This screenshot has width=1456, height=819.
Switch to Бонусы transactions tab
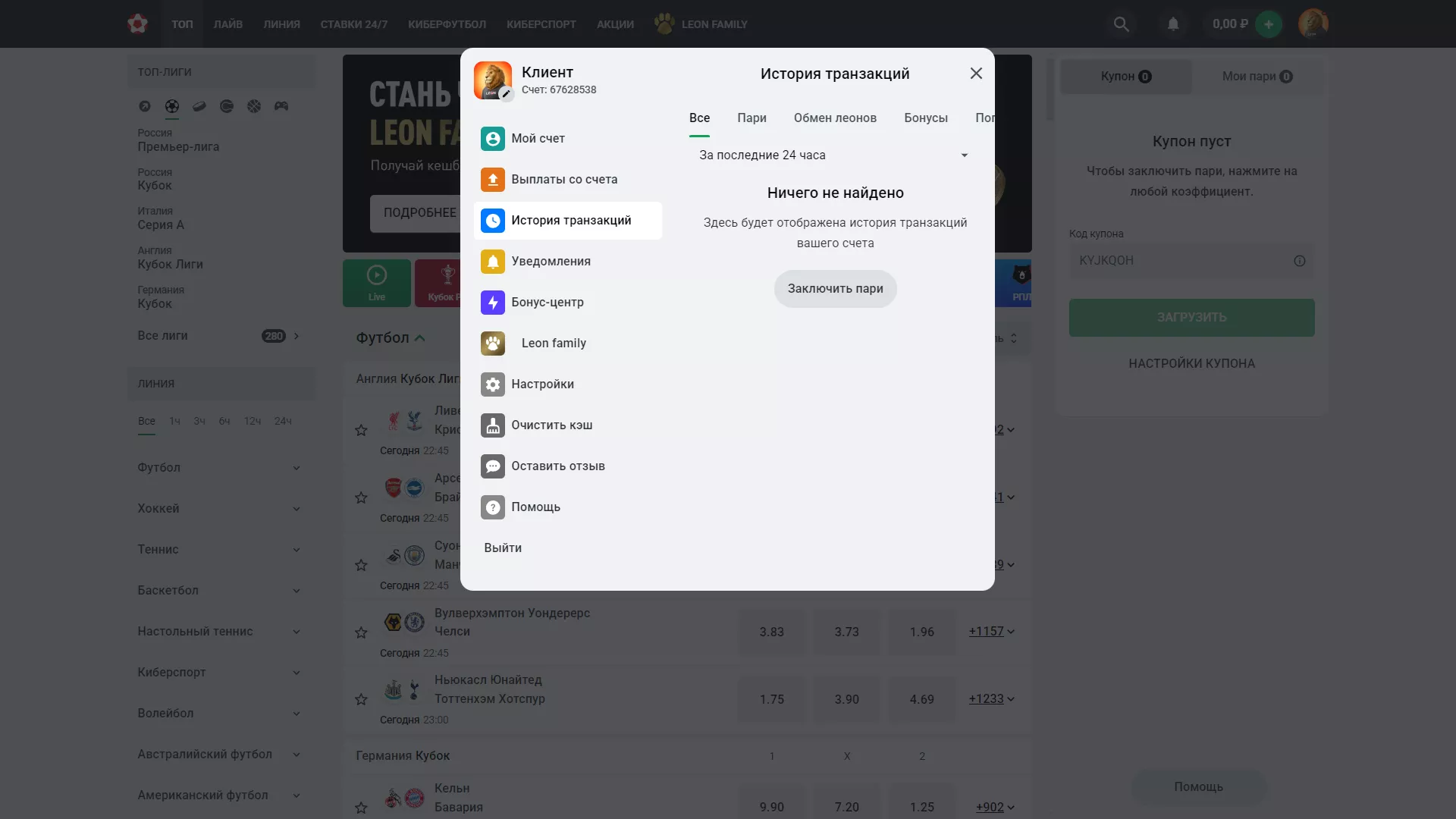(x=926, y=118)
